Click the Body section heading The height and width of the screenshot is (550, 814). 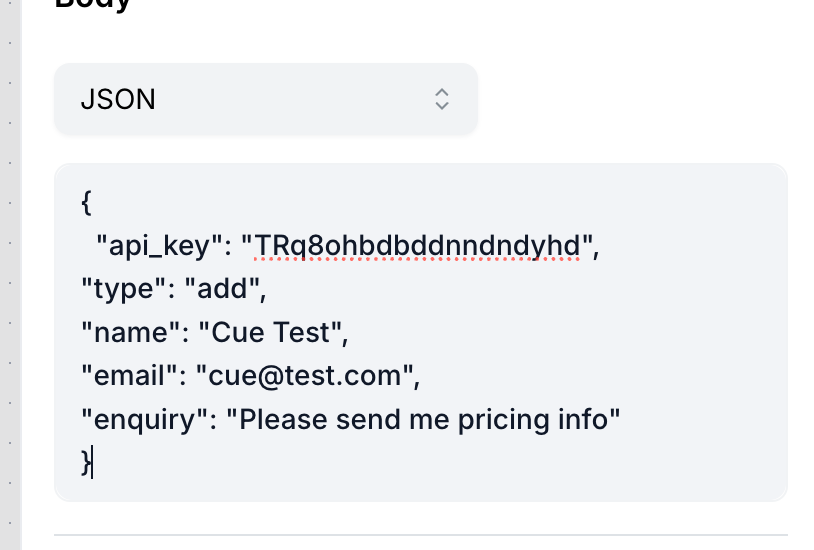pyautogui.click(x=92, y=4)
